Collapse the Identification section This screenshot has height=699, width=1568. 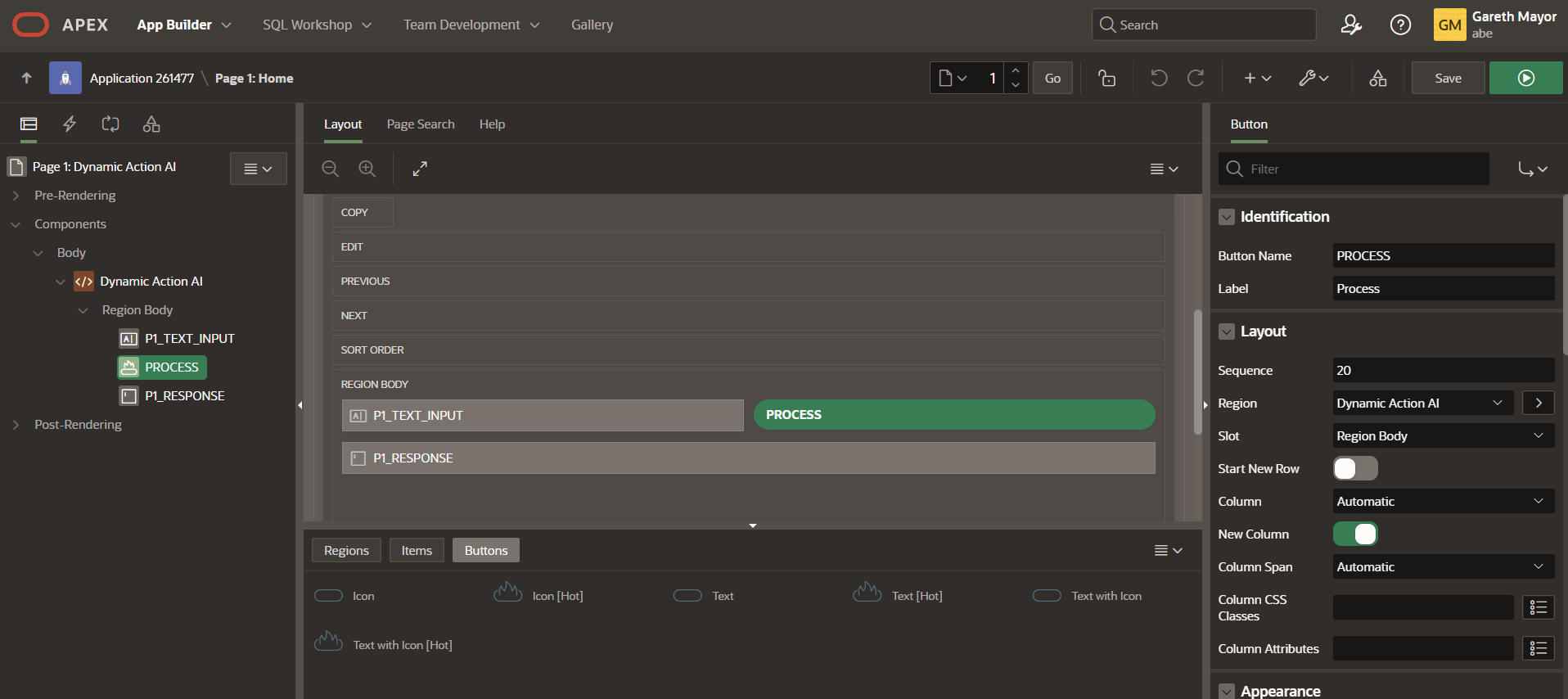1227,217
